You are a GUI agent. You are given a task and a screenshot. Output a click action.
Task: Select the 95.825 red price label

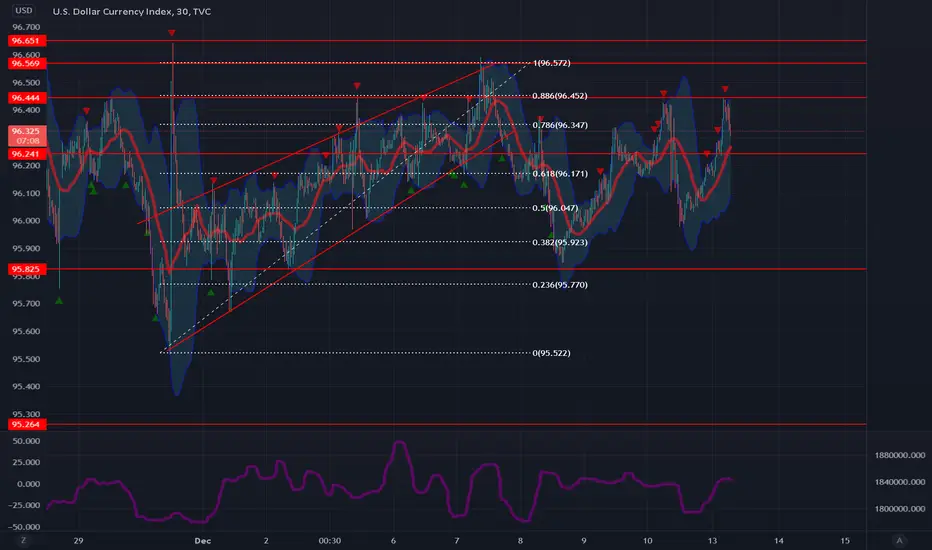click(x=26, y=269)
